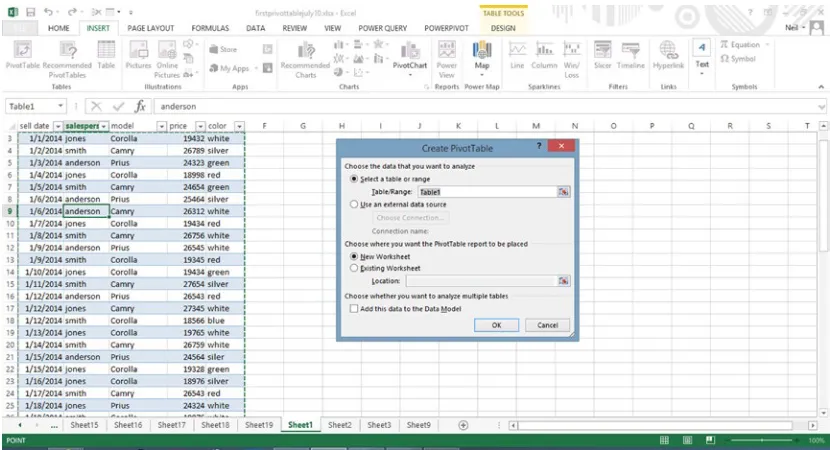Open the Text group button

click(702, 57)
